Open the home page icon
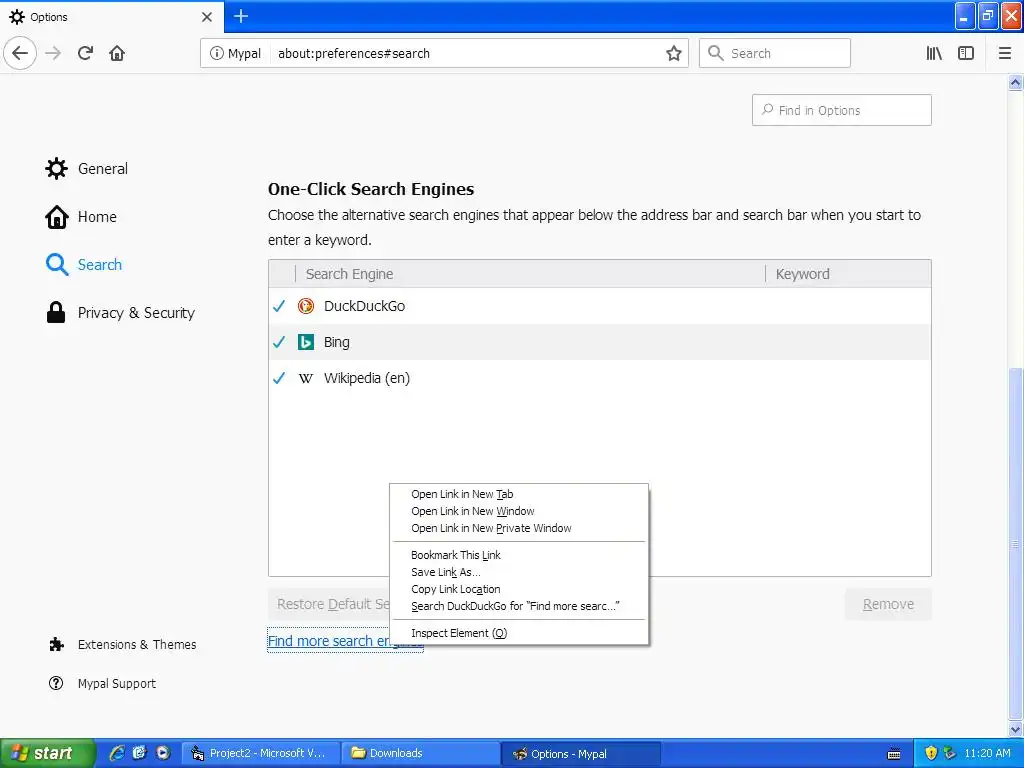 [x=117, y=53]
